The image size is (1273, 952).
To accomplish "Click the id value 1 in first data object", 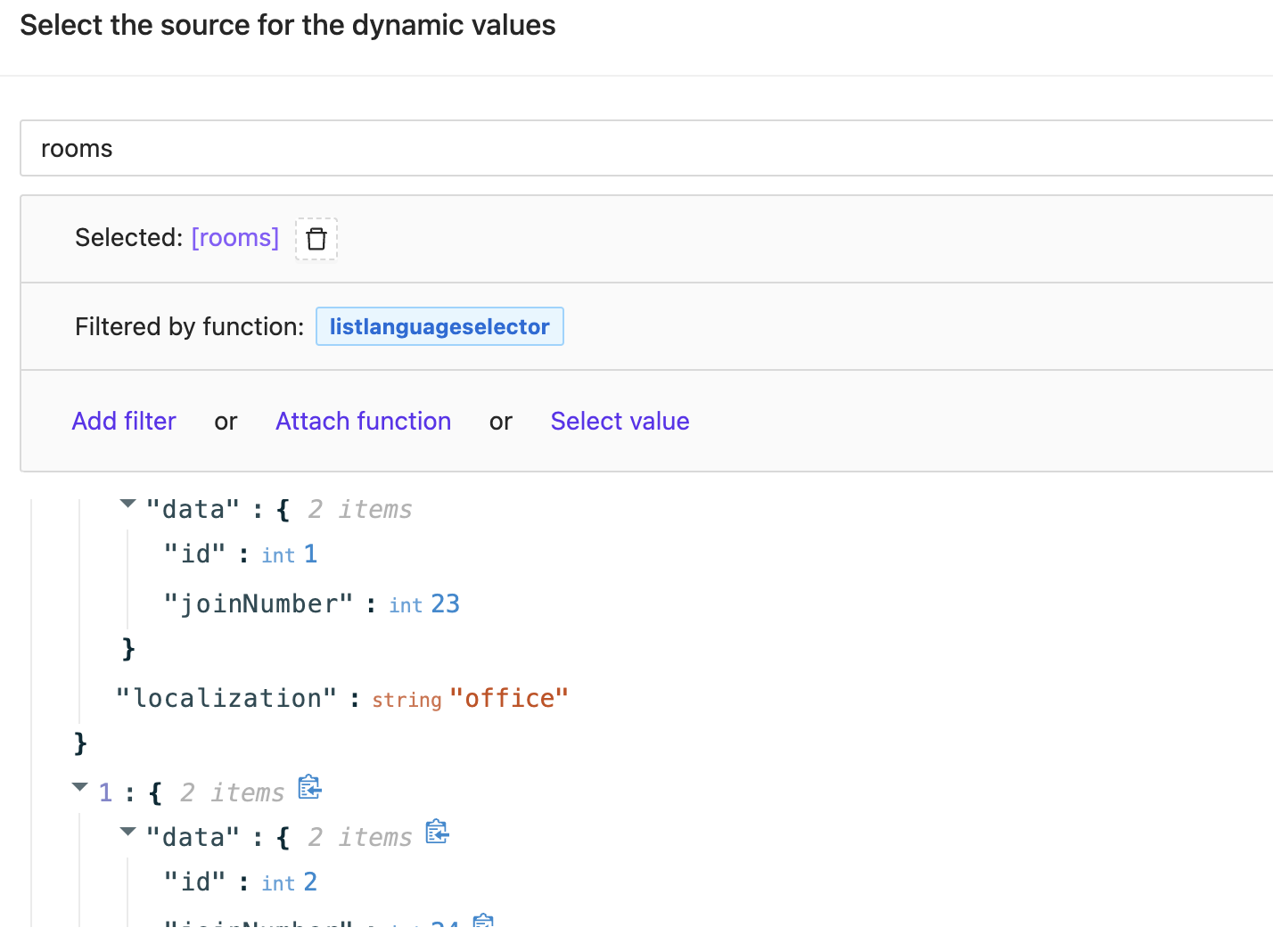I will click(x=311, y=554).
